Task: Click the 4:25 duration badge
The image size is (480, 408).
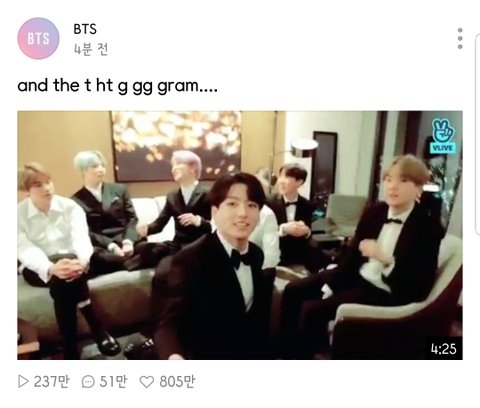Action: (x=443, y=349)
